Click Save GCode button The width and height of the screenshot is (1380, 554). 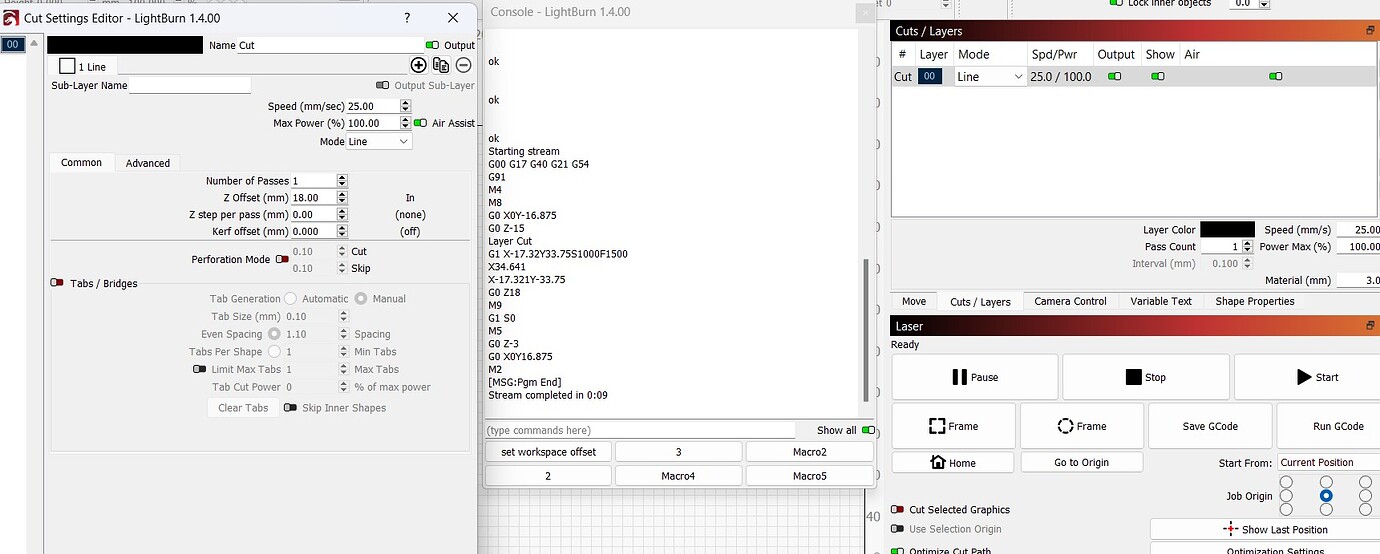point(1209,426)
